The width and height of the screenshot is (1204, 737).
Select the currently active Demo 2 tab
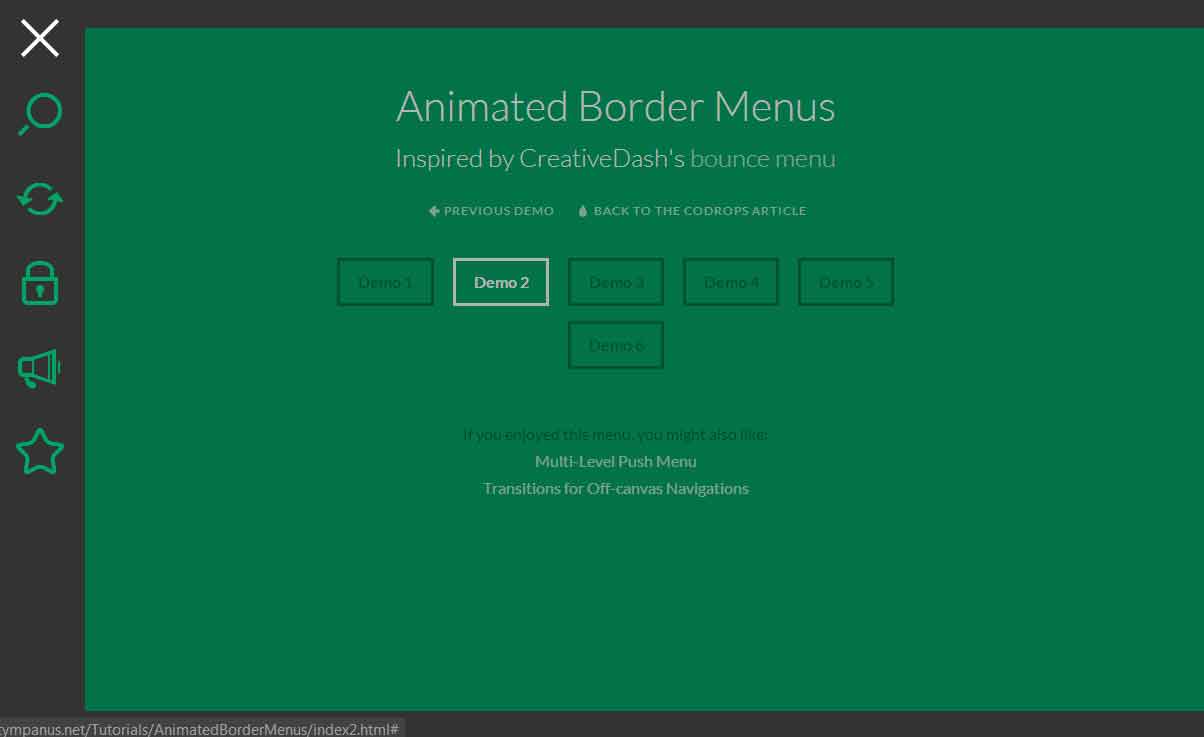[500, 281]
